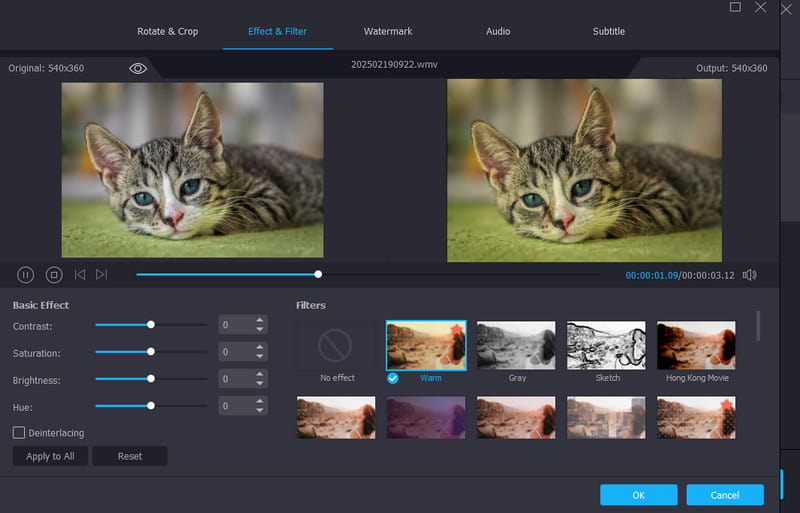Close the editor dialog window
The width and height of the screenshot is (800, 513).
(x=760, y=7)
